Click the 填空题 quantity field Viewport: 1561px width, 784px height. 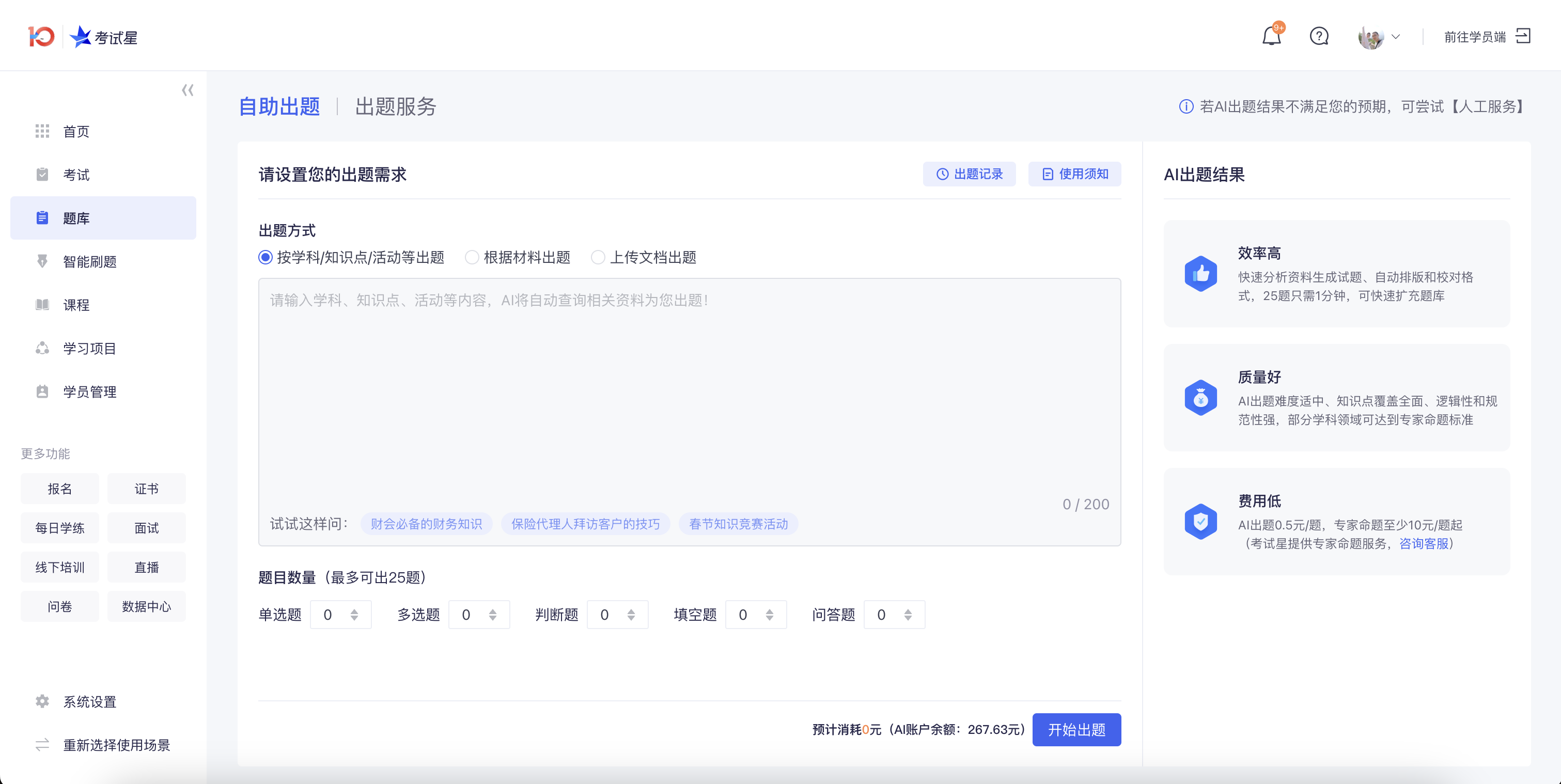tap(756, 615)
